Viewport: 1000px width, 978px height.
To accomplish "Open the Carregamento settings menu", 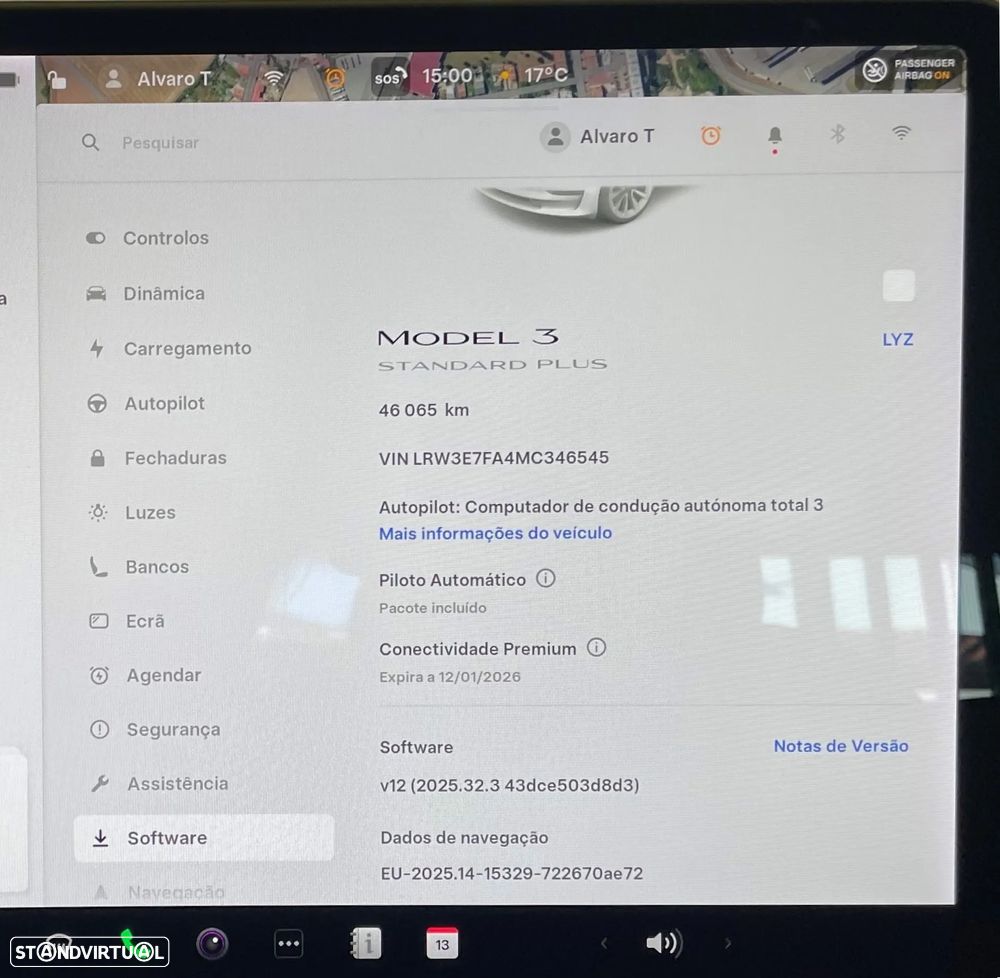I will (x=169, y=348).
